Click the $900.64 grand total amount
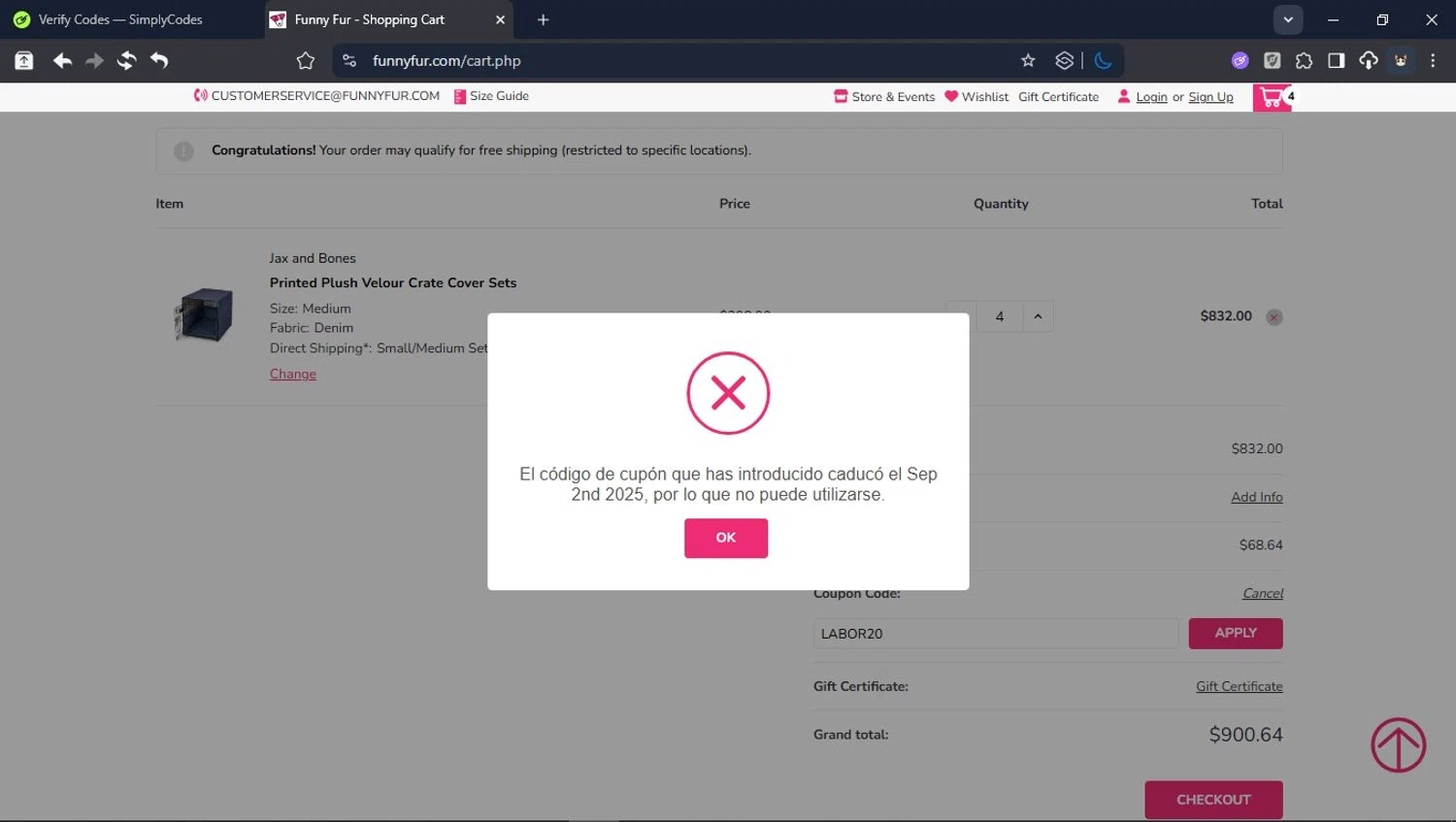The height and width of the screenshot is (822, 1456). coord(1245,735)
